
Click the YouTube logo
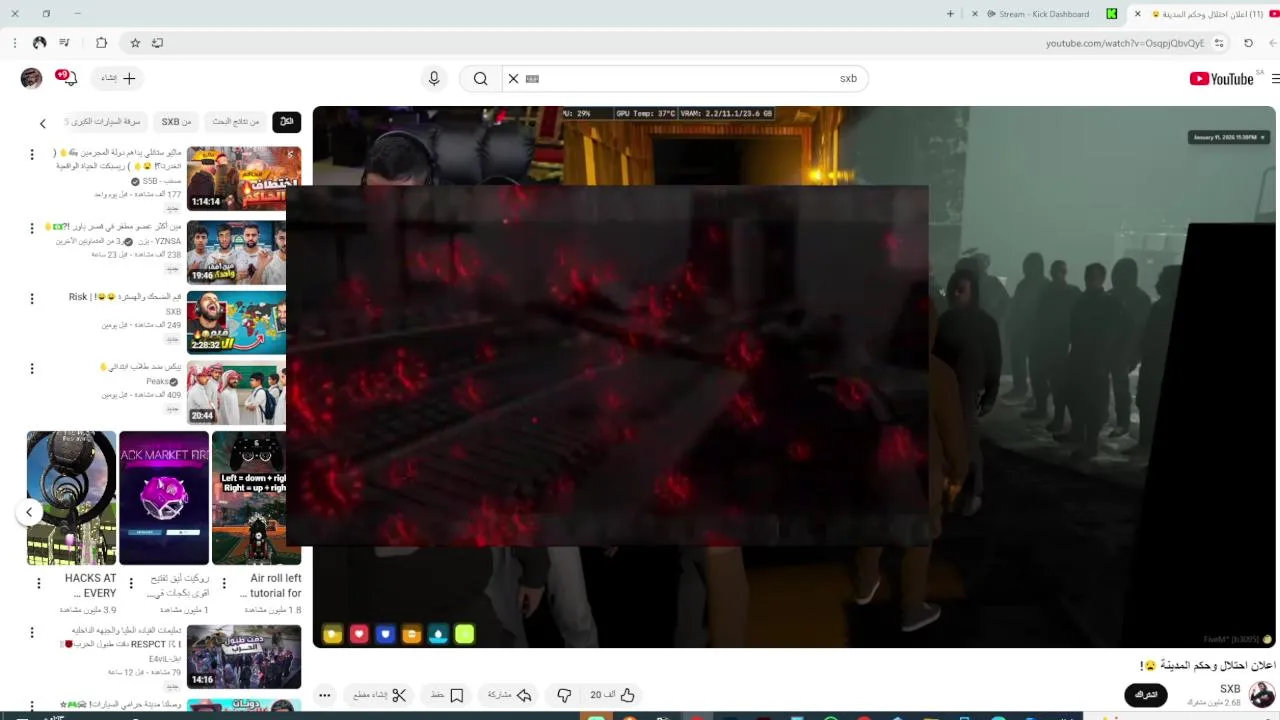click(x=1221, y=79)
